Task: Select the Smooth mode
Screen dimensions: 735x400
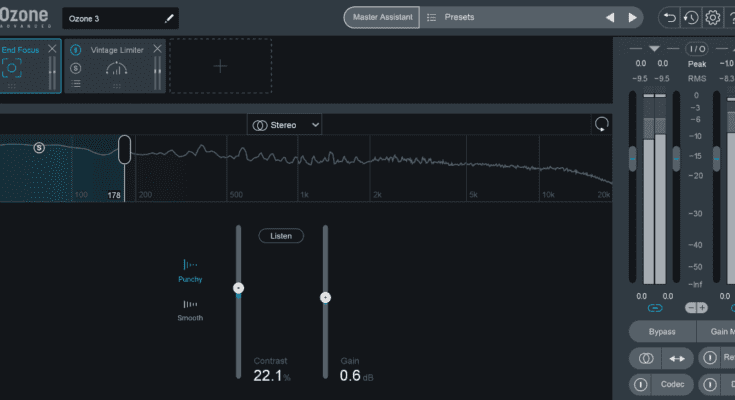Action: point(190,310)
